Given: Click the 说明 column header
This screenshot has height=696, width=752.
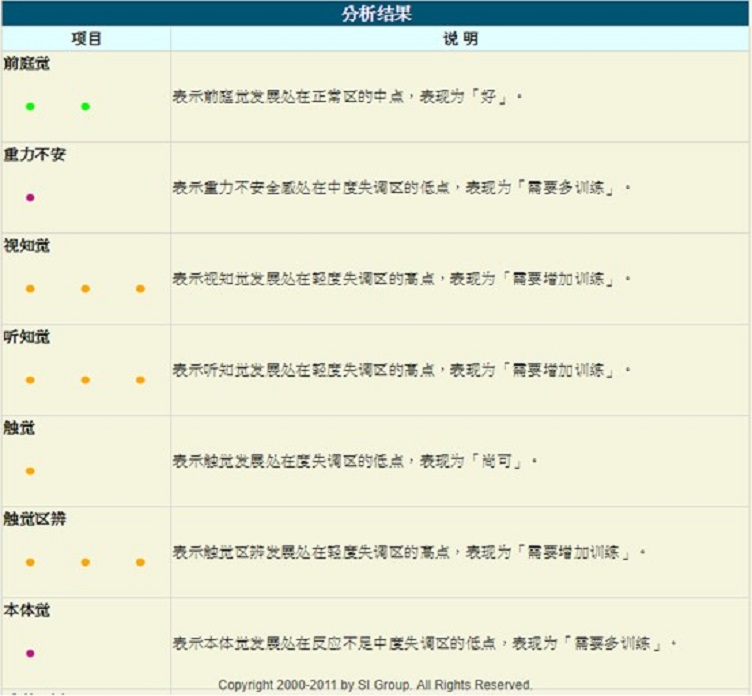Looking at the screenshot, I should (460, 39).
